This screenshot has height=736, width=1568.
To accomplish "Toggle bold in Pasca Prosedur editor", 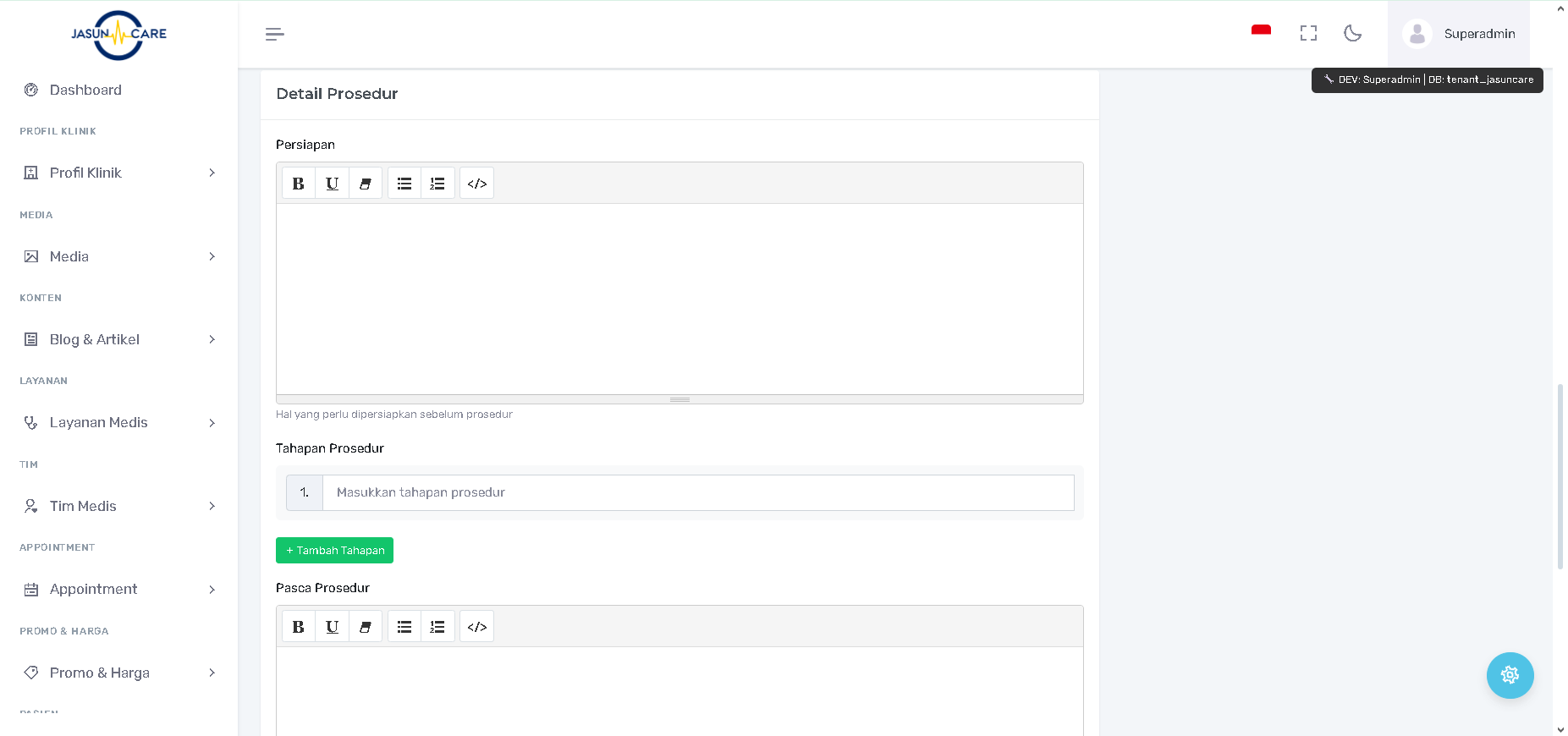I will point(298,627).
